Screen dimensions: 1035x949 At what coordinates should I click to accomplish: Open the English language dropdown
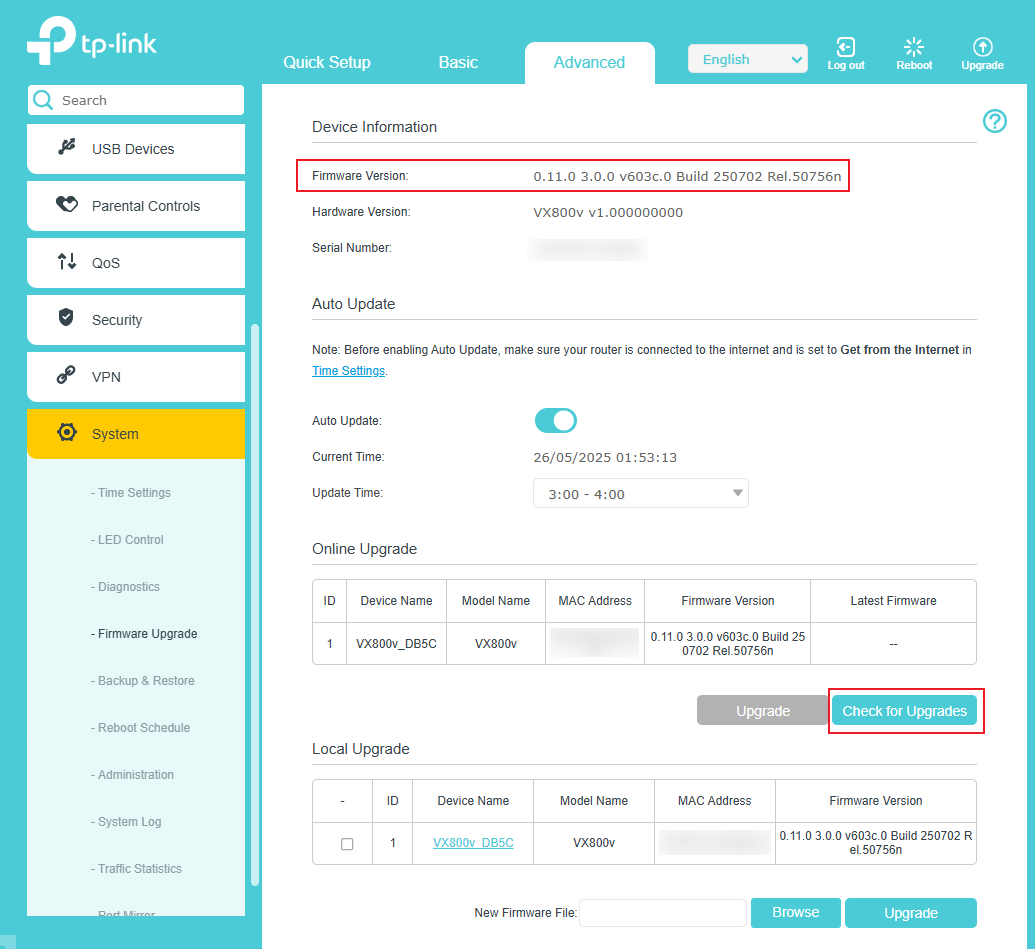pyautogui.click(x=747, y=60)
